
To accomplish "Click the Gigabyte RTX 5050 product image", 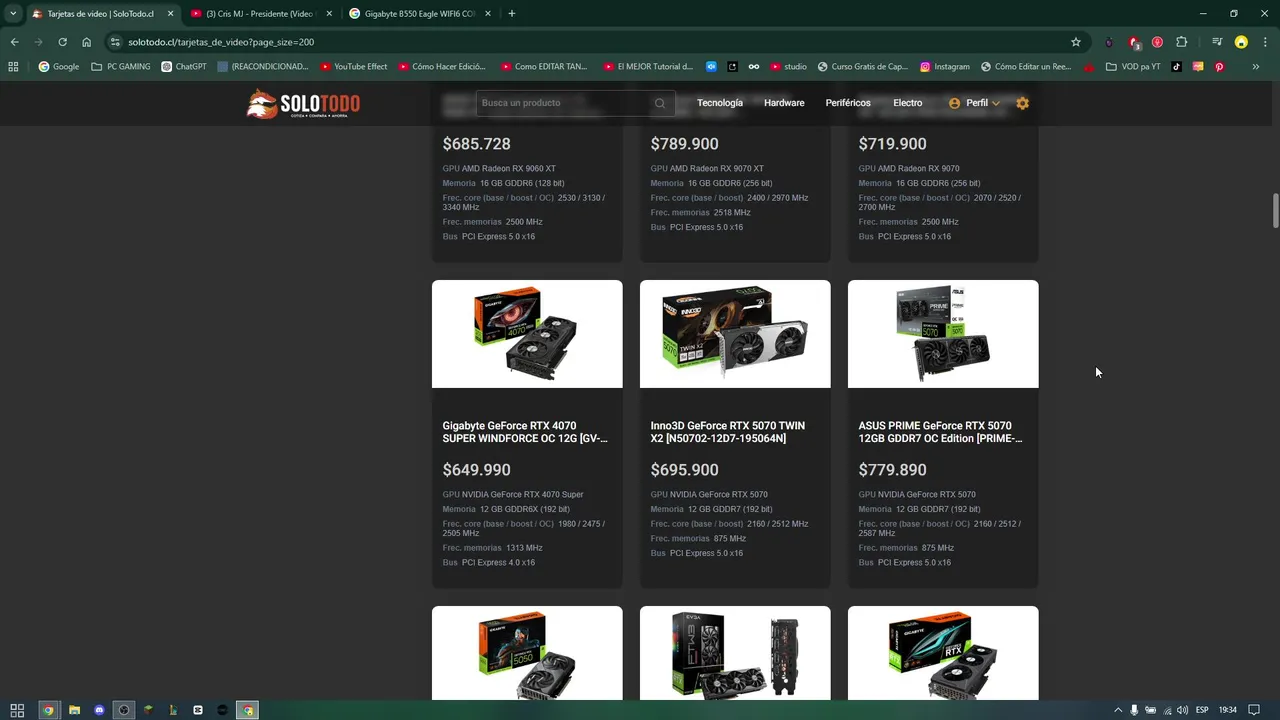I will [x=527, y=653].
